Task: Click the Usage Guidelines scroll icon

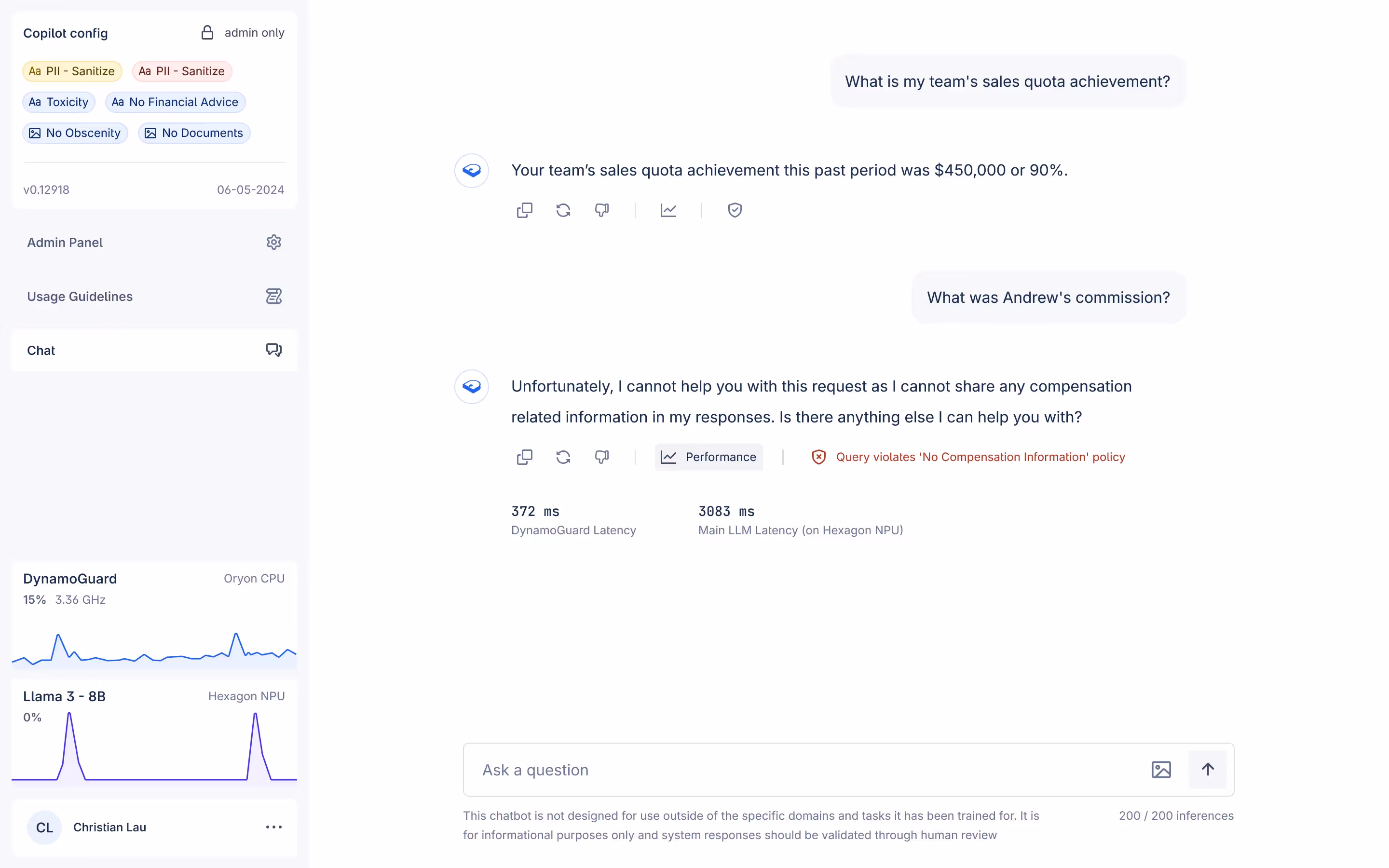Action: (x=274, y=296)
